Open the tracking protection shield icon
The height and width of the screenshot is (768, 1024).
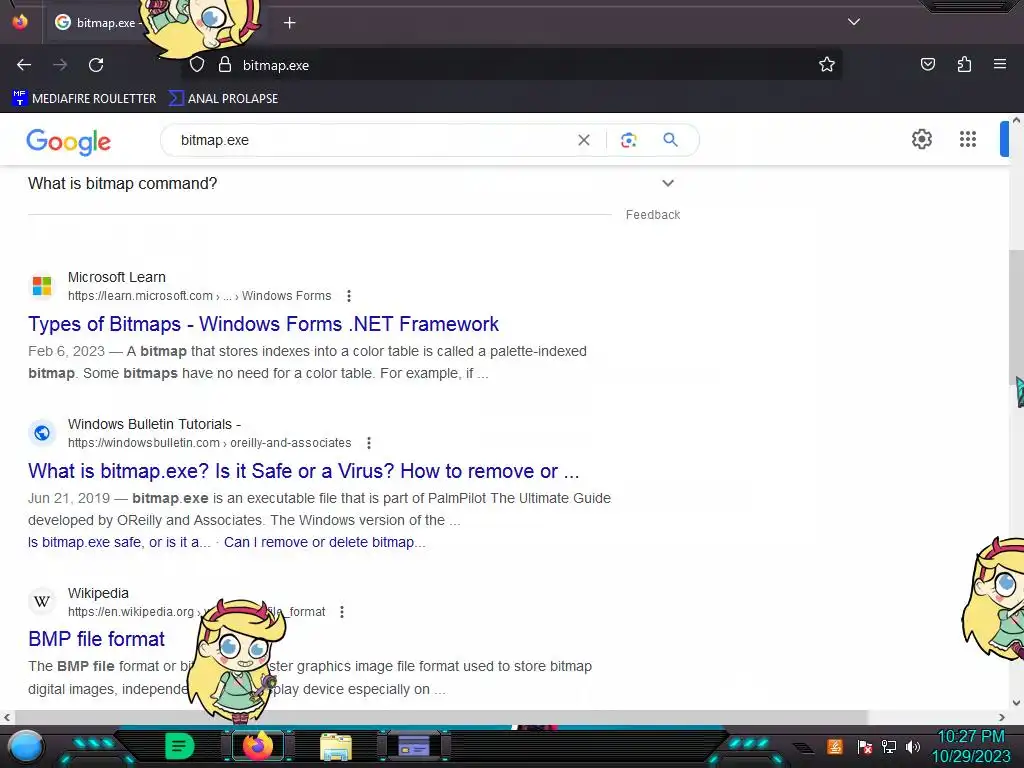click(197, 65)
